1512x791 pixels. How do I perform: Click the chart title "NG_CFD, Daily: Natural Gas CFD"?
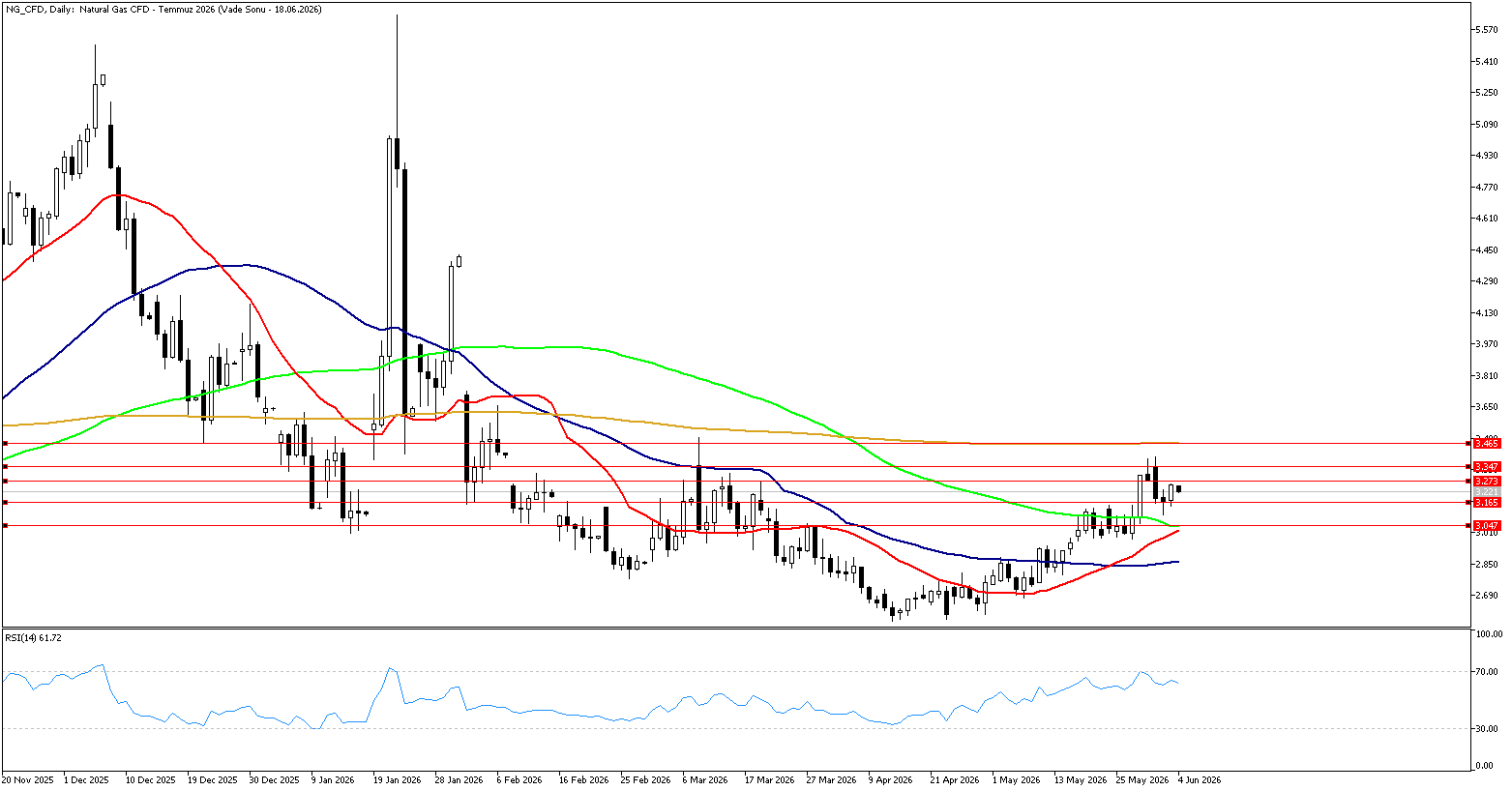pos(75,9)
